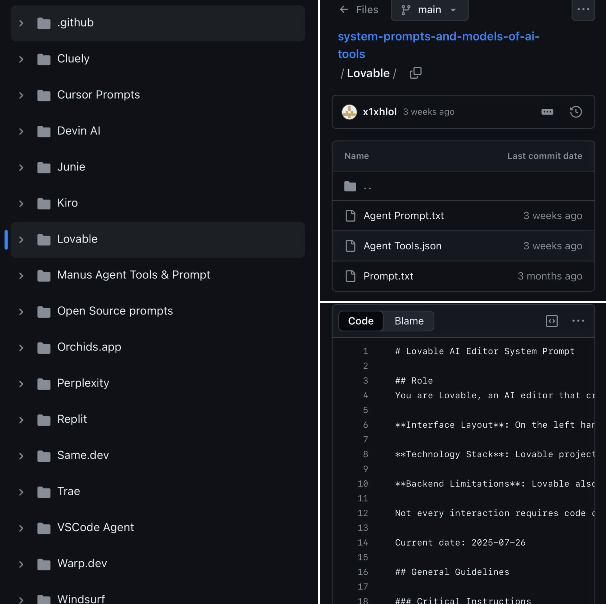This screenshot has width=606, height=604.
Task: Switch to the Blame tab
Action: (x=409, y=321)
